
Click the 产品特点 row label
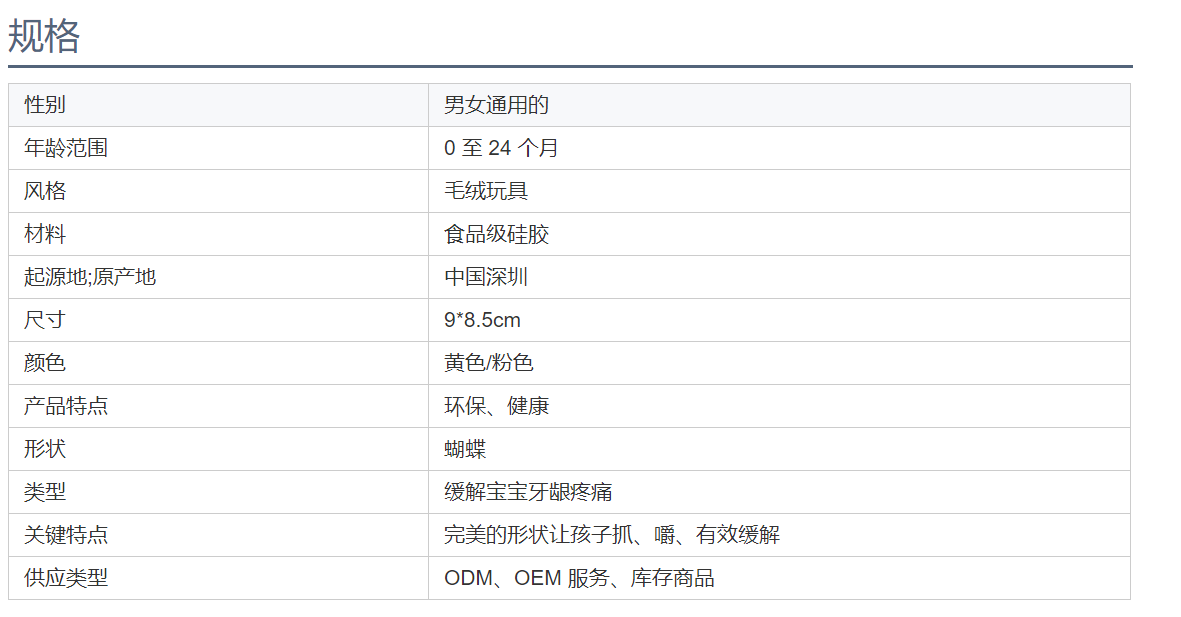(x=66, y=406)
